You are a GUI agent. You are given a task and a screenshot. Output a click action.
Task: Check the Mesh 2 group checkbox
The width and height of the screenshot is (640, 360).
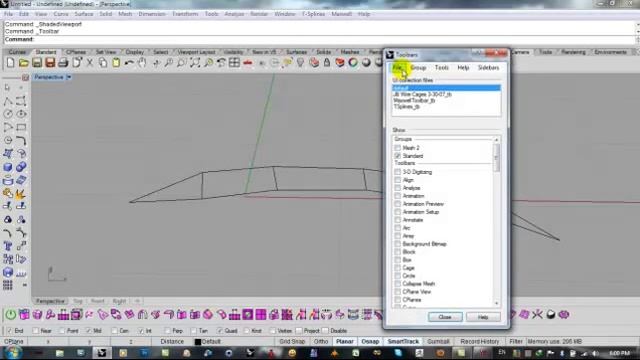click(398, 148)
